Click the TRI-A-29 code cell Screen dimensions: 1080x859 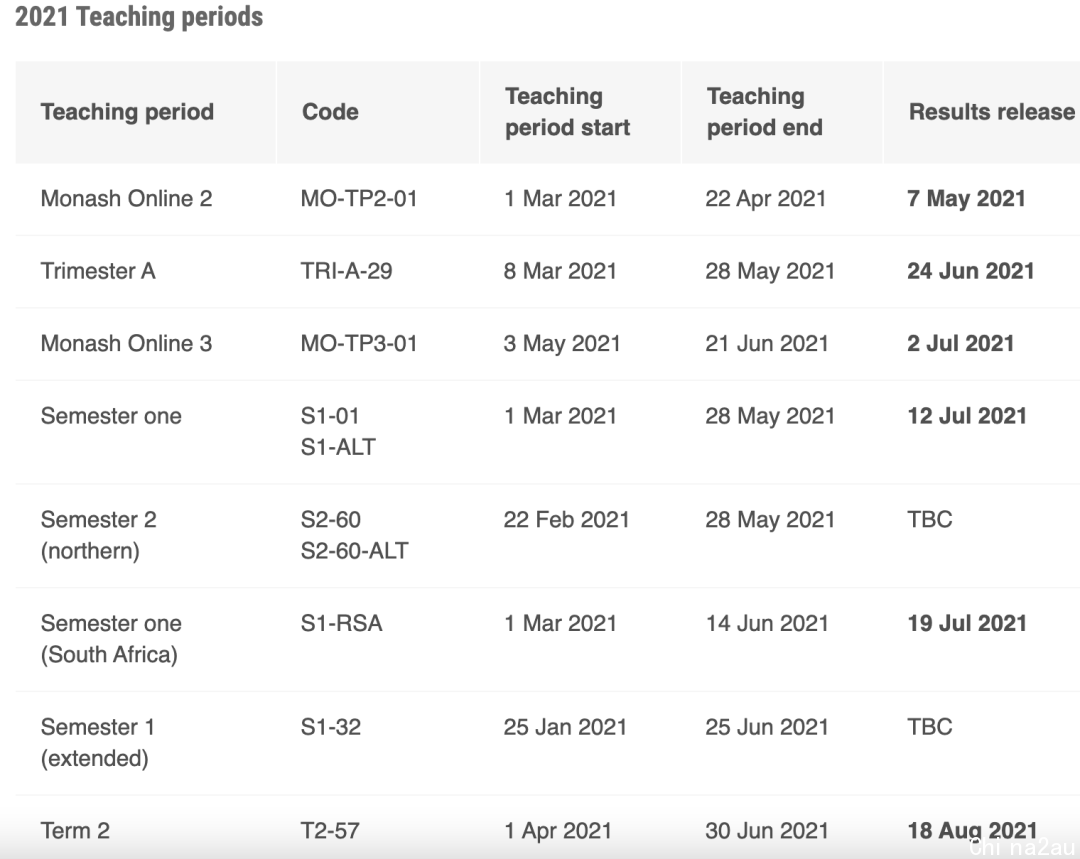(x=346, y=271)
